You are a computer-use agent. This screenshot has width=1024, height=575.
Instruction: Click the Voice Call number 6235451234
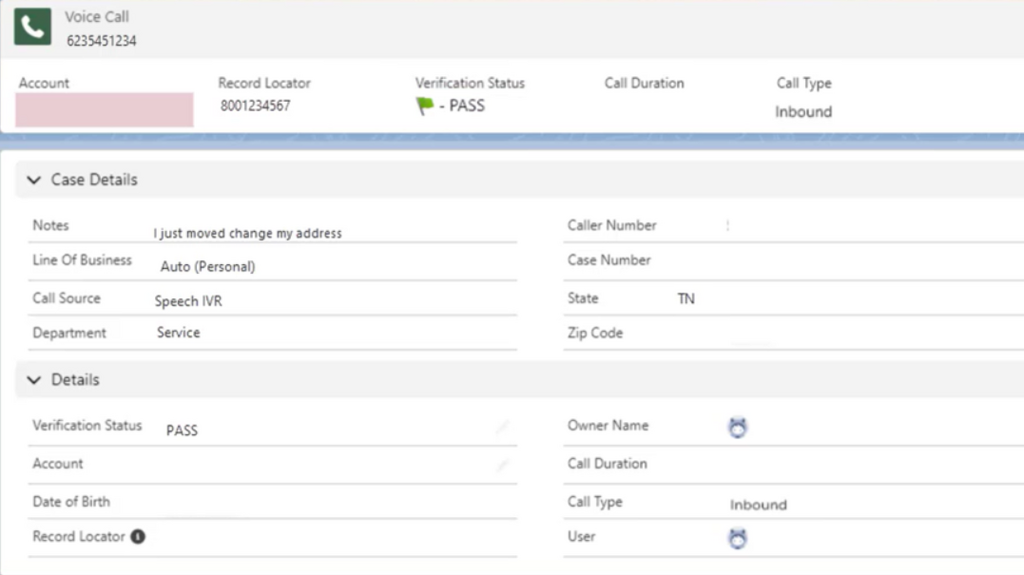pyautogui.click(x=101, y=41)
